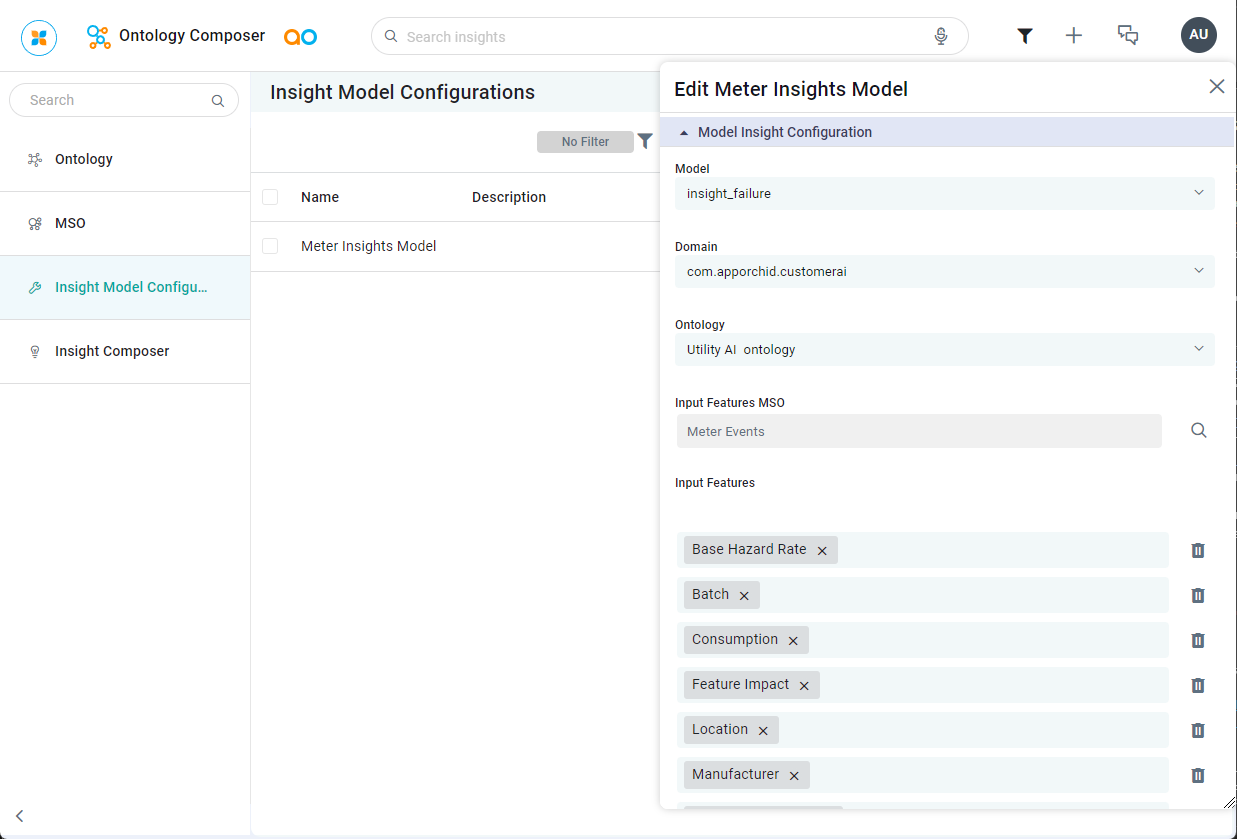Viewport: 1237px width, 839px height.
Task: Click the funnel icon next to No Filter
Action: coord(645,141)
